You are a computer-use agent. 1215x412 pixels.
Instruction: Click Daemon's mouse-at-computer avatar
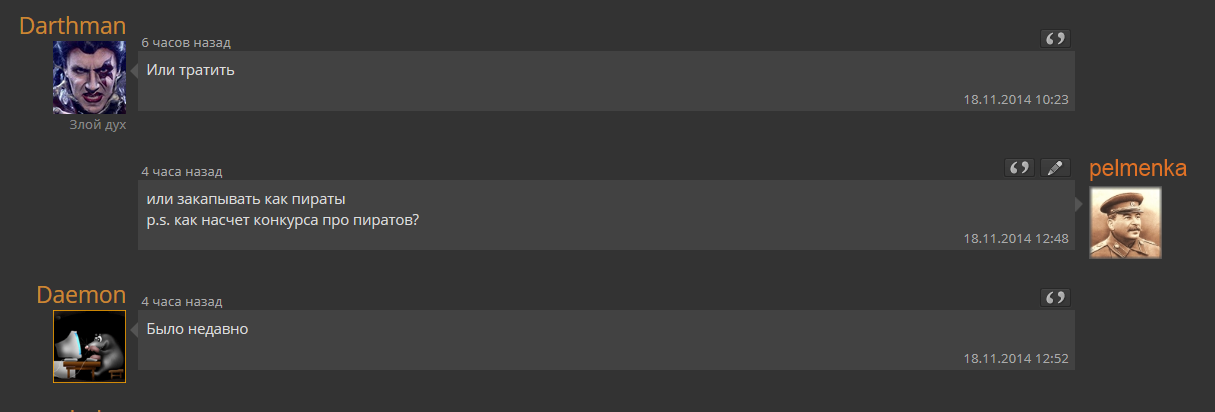[x=89, y=346]
